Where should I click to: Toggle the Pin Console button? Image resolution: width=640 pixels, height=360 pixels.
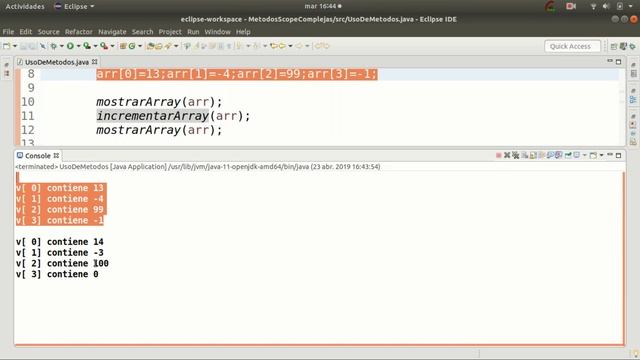coord(568,156)
